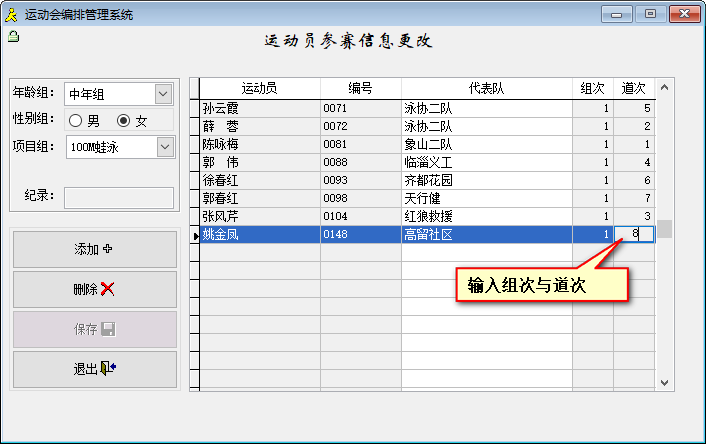
Task: Select athlete row 孙云霞
Action: tap(259, 107)
